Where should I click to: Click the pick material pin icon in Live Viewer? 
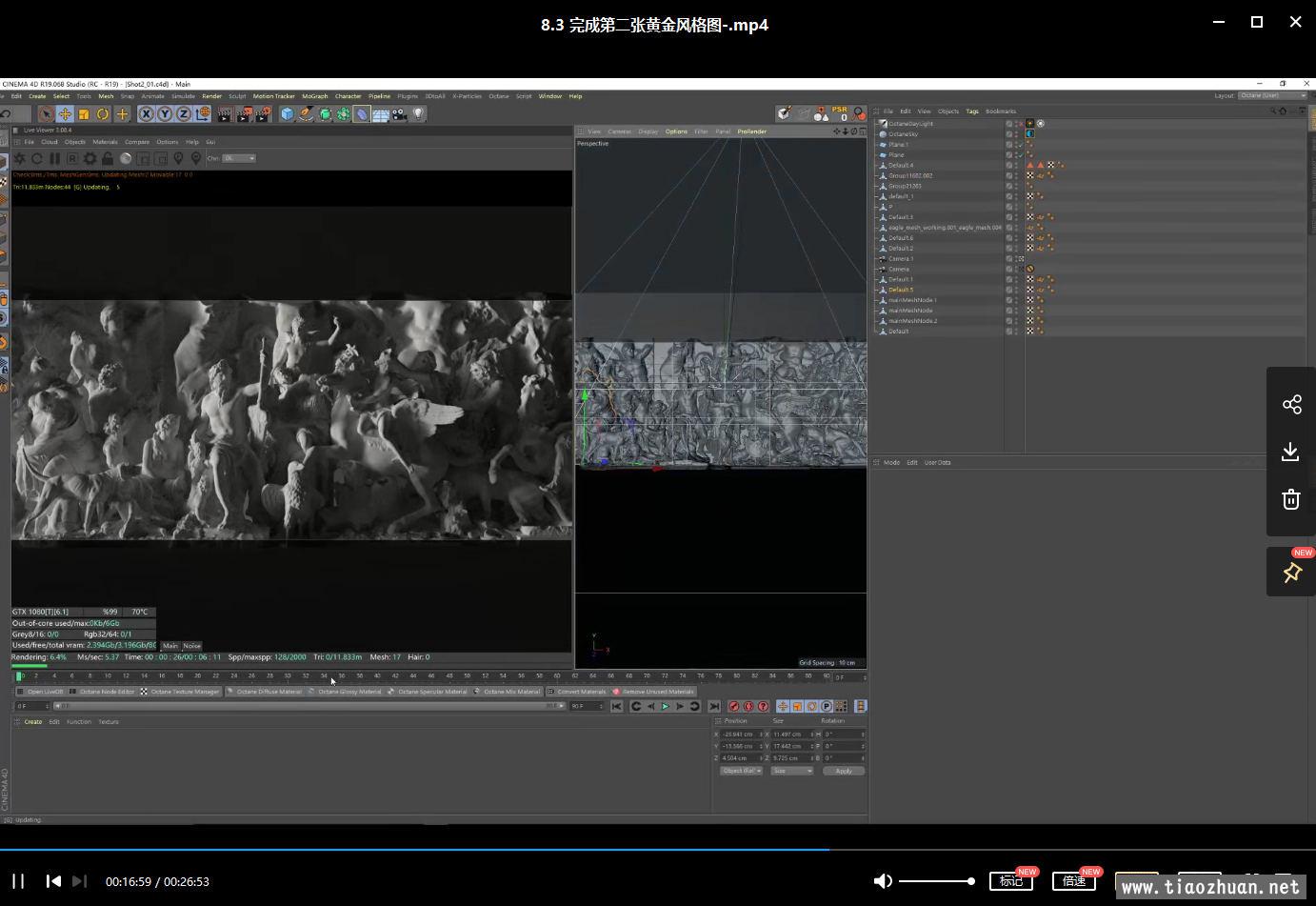click(x=196, y=158)
